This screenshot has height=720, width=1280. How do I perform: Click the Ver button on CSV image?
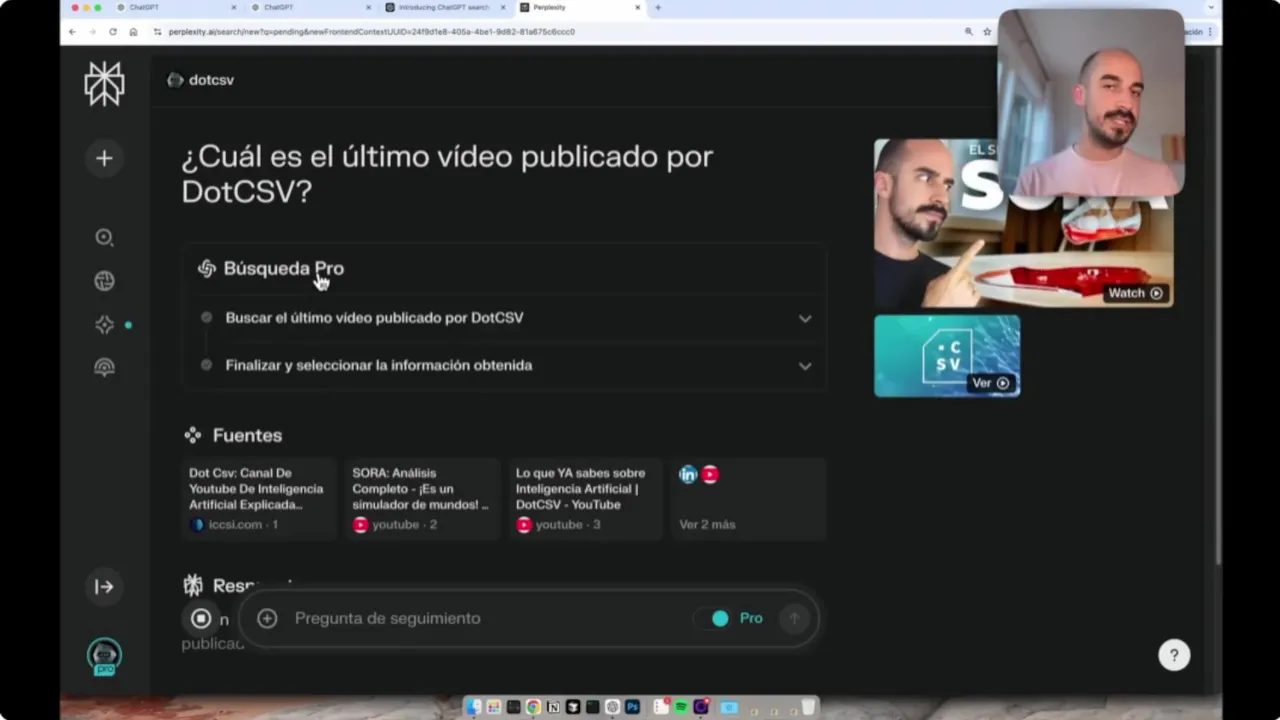coord(990,383)
